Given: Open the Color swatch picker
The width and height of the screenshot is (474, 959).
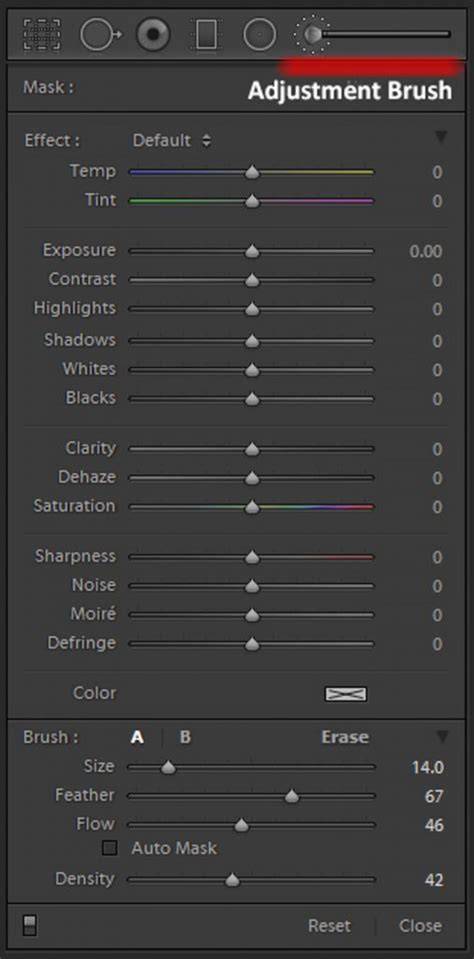Looking at the screenshot, I should click(x=346, y=694).
